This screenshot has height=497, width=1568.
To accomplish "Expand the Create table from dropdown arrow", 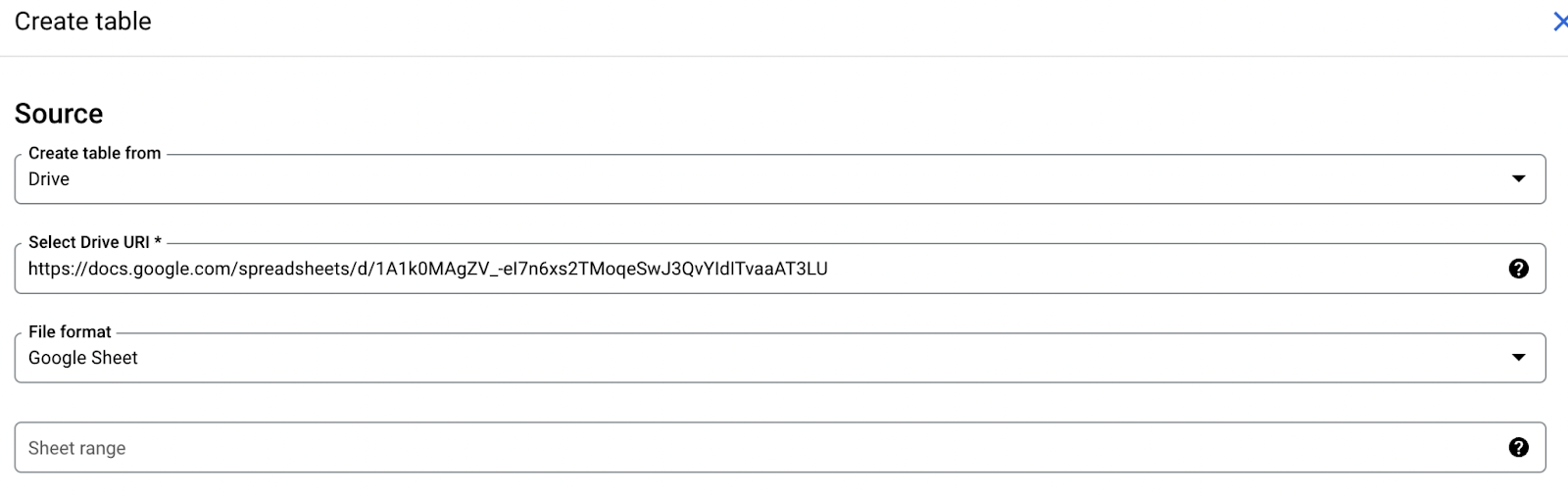I will [x=1518, y=178].
